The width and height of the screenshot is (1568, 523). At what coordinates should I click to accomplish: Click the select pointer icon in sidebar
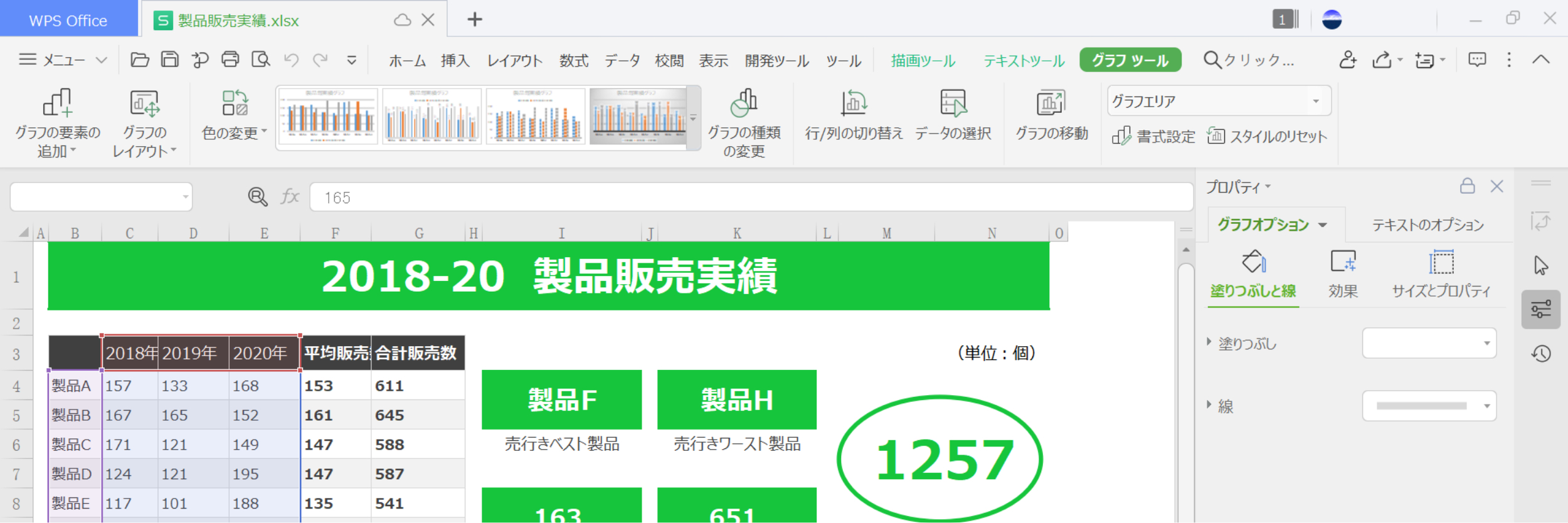[x=1541, y=265]
